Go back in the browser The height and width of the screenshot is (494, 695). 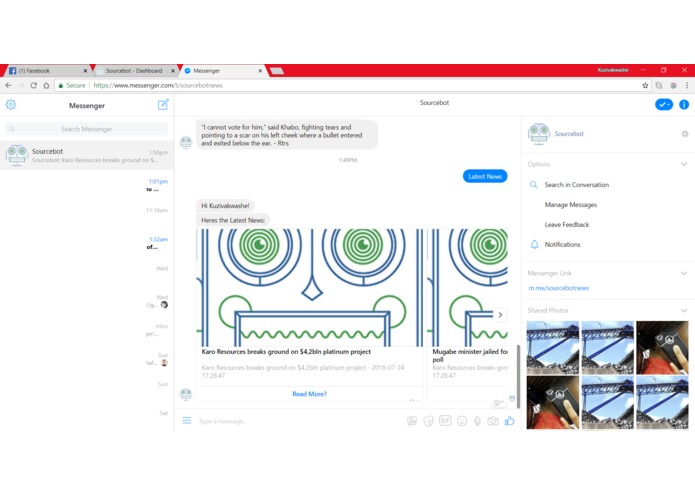[x=8, y=86]
